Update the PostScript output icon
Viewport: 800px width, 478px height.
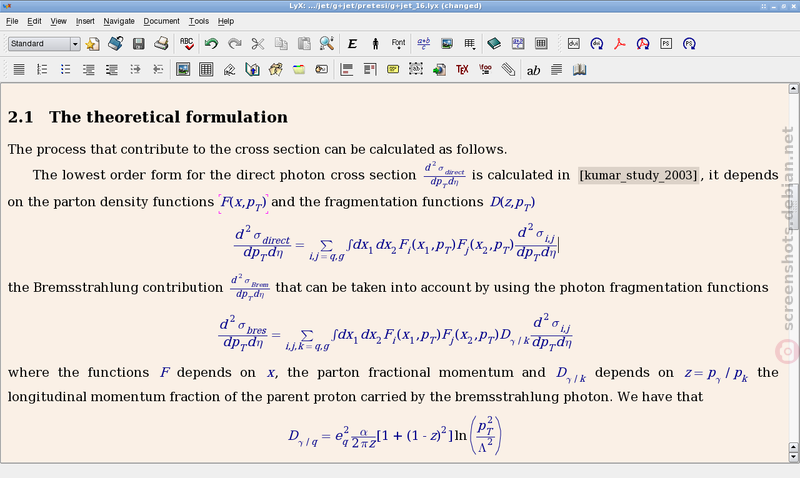689,44
